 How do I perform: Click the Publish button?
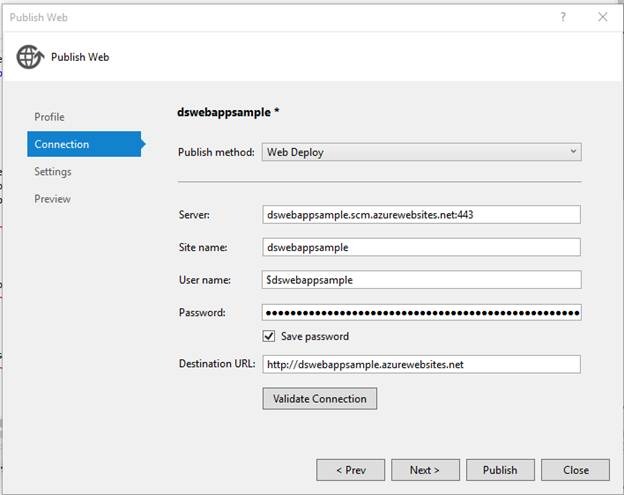[499, 470]
